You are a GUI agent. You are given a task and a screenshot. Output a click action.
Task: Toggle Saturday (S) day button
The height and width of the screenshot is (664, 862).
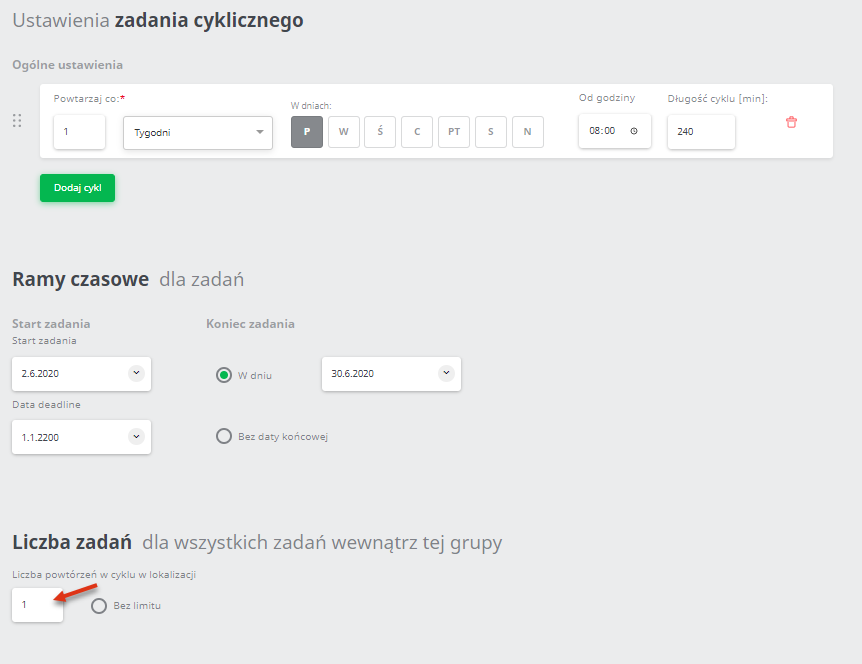(490, 132)
